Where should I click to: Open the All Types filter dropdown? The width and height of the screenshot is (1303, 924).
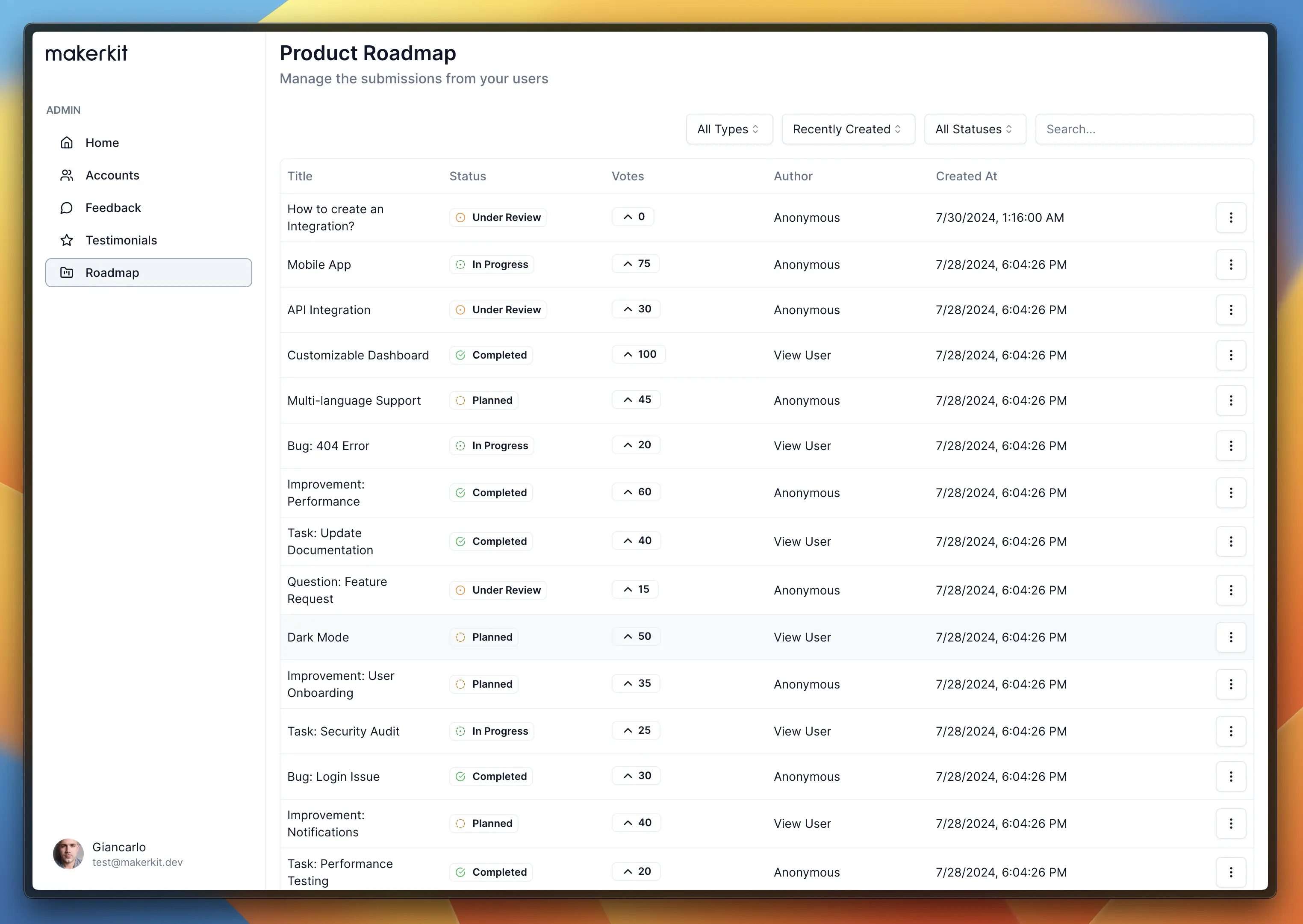729,129
